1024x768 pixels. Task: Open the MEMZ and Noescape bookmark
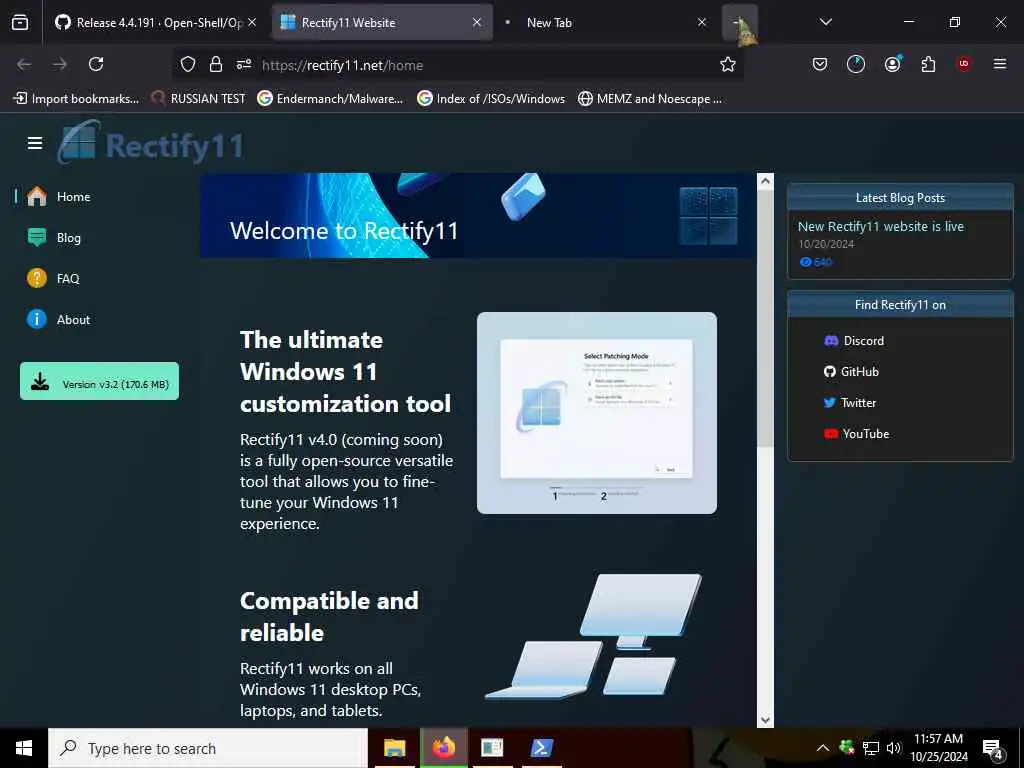tap(650, 99)
